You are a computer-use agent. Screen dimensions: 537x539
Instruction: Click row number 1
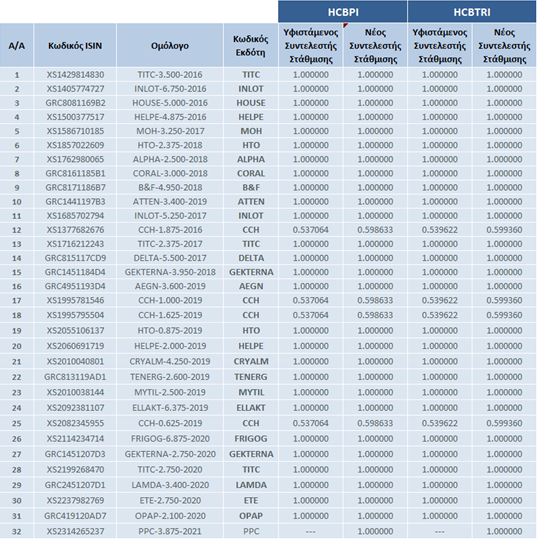coord(17,75)
